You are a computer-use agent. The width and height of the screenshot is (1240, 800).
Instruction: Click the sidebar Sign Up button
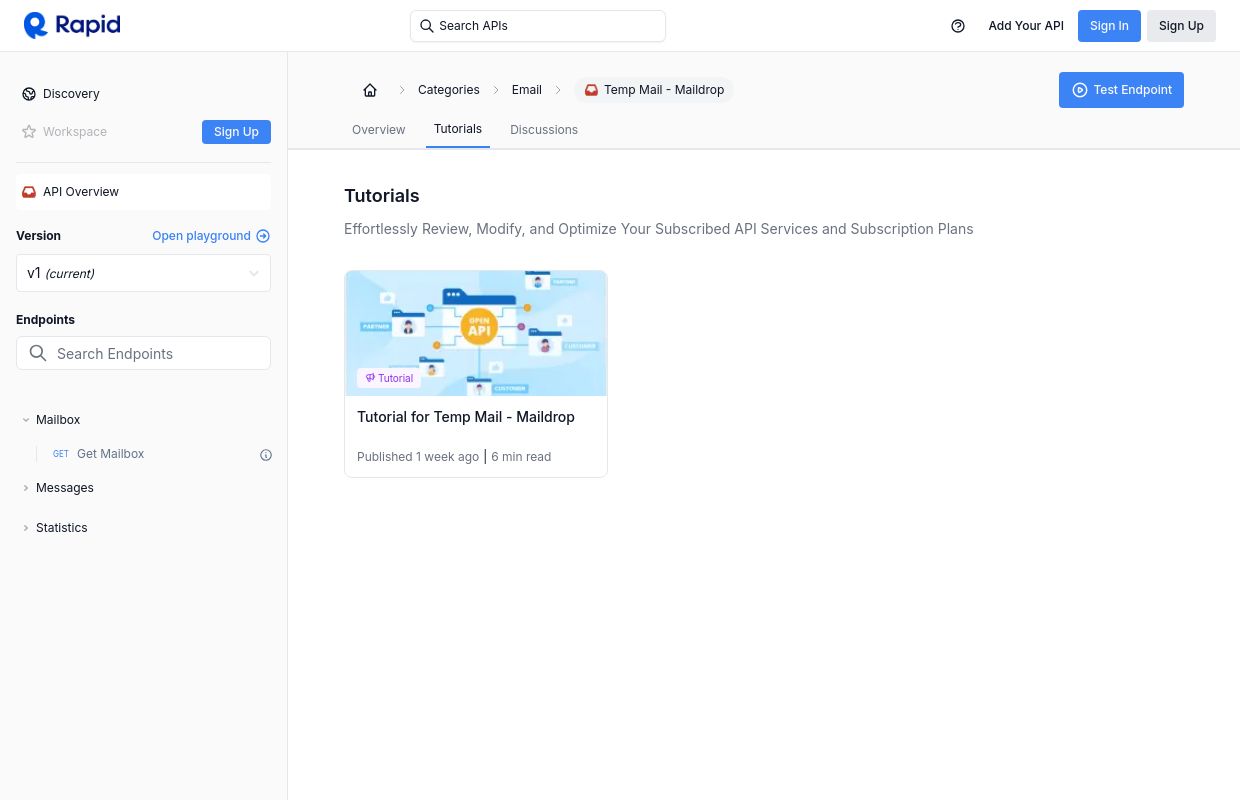(x=236, y=132)
